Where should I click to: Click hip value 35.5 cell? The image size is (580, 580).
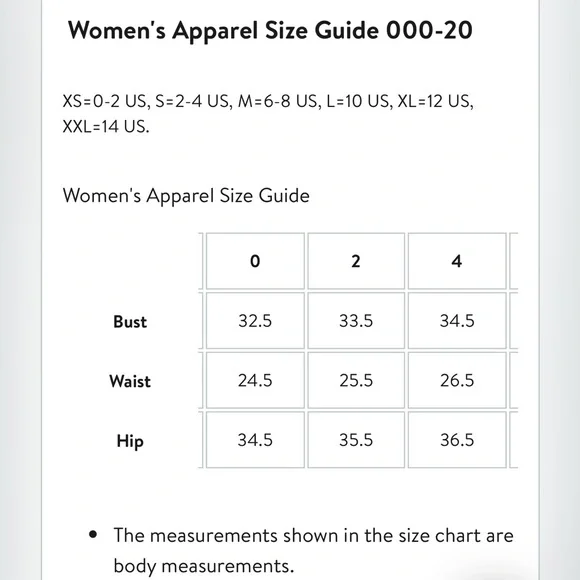pyautogui.click(x=356, y=440)
